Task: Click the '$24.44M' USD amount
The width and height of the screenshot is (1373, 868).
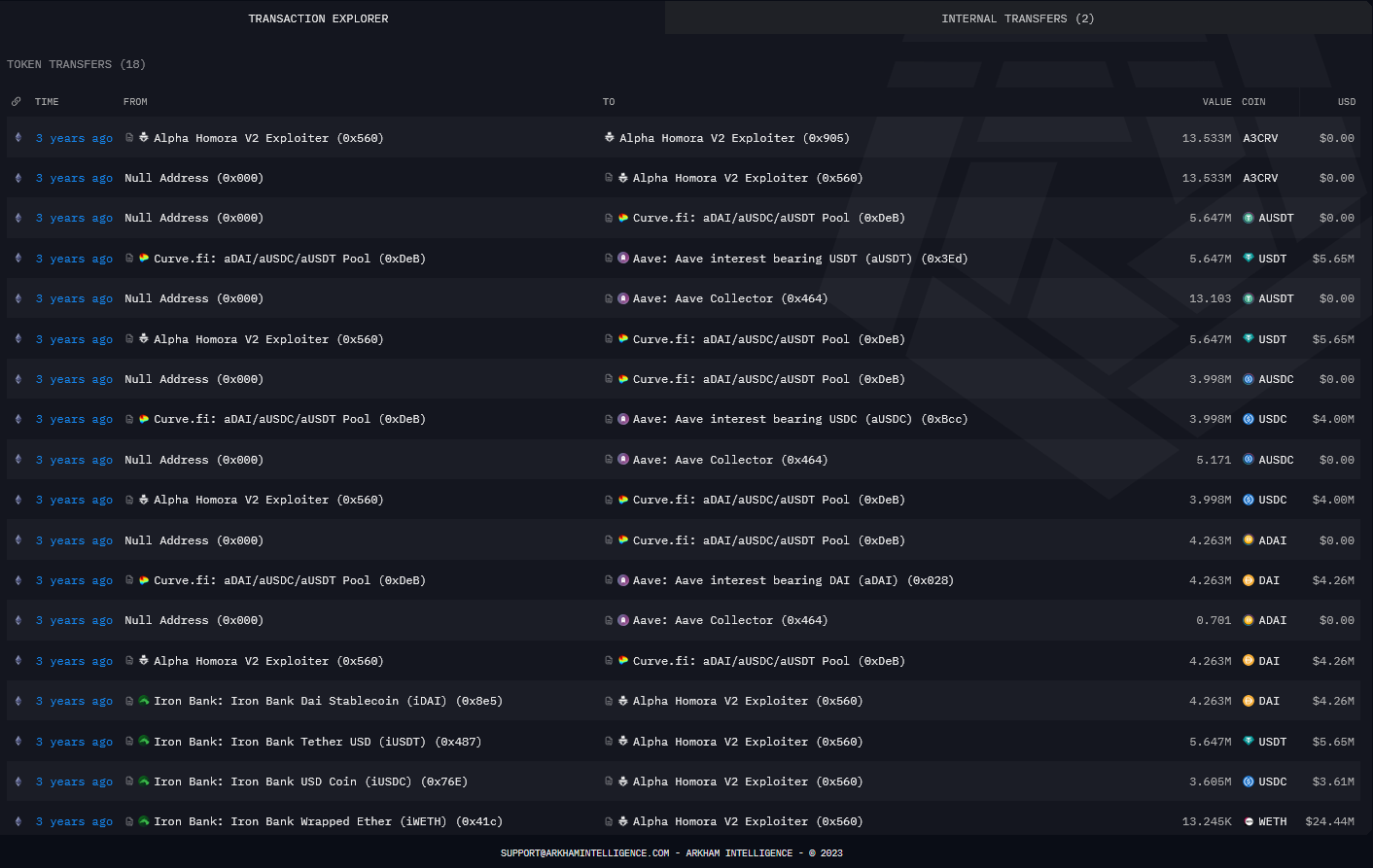Action: point(1329,821)
